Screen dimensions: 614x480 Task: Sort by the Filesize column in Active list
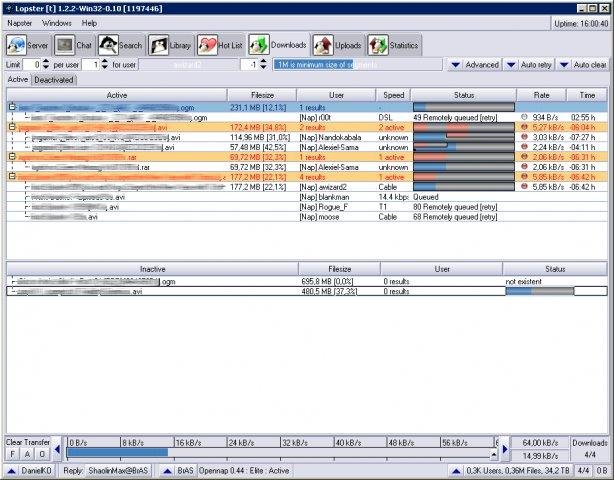click(262, 95)
